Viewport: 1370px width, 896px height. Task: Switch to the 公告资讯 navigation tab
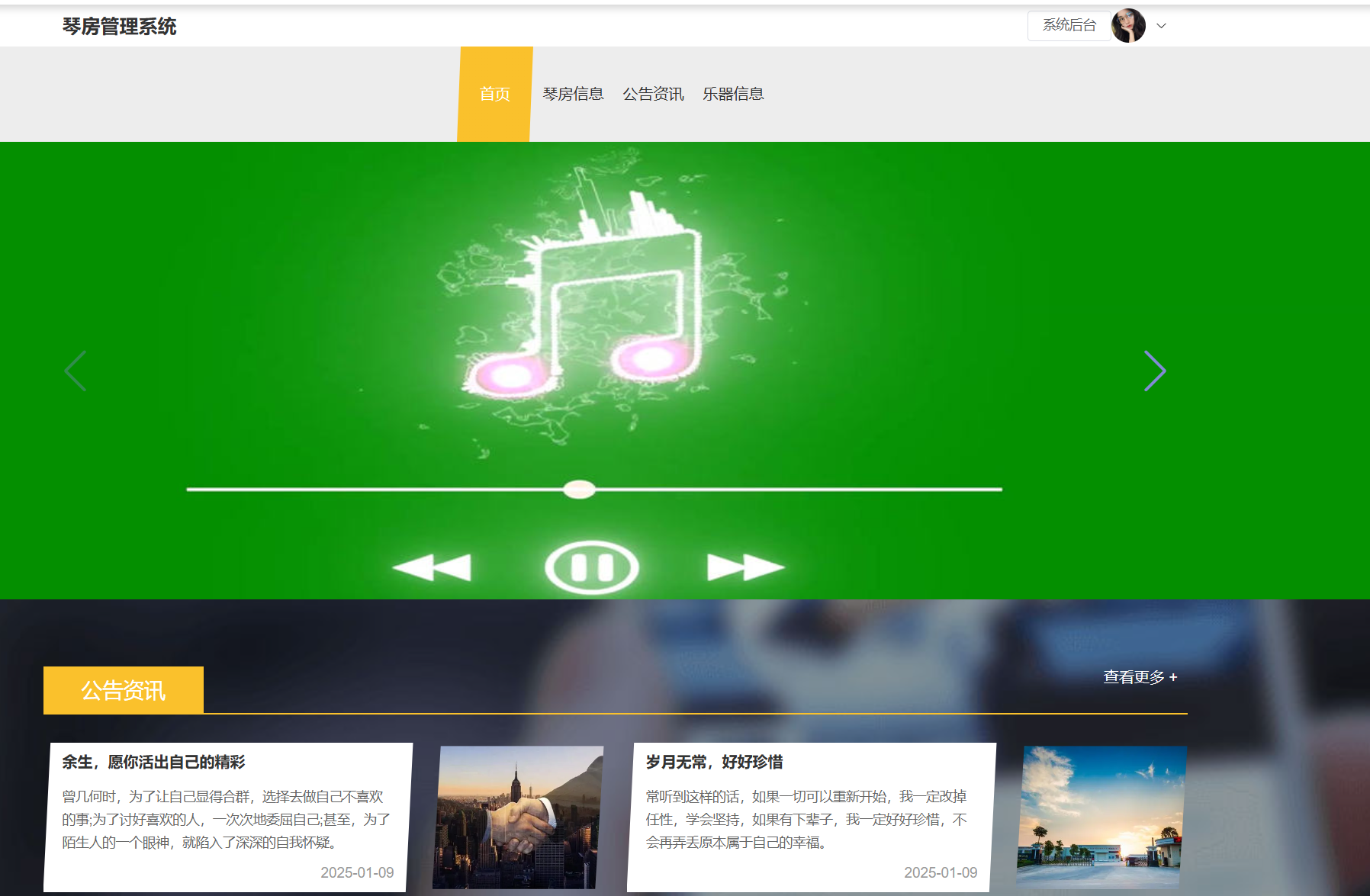point(653,94)
